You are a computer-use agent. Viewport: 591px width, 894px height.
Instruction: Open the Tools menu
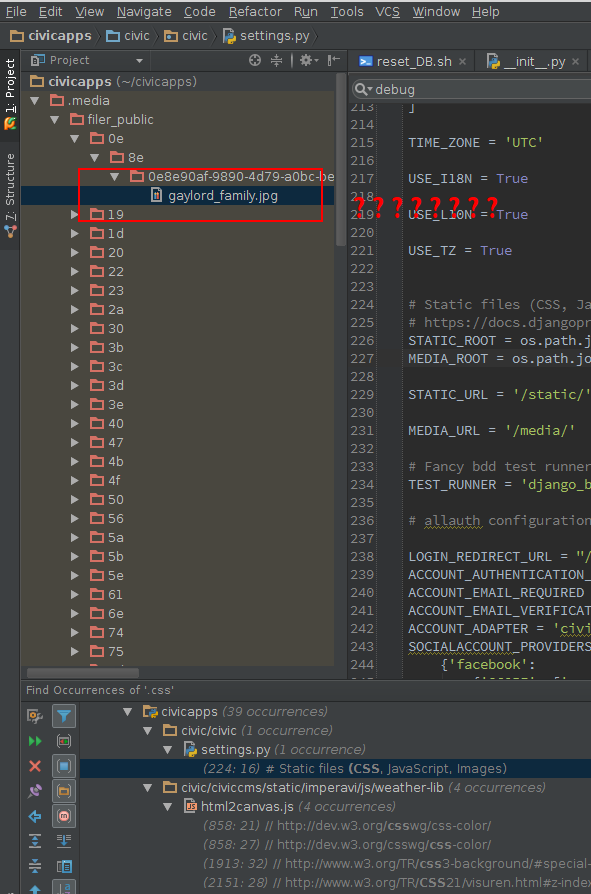tap(347, 11)
